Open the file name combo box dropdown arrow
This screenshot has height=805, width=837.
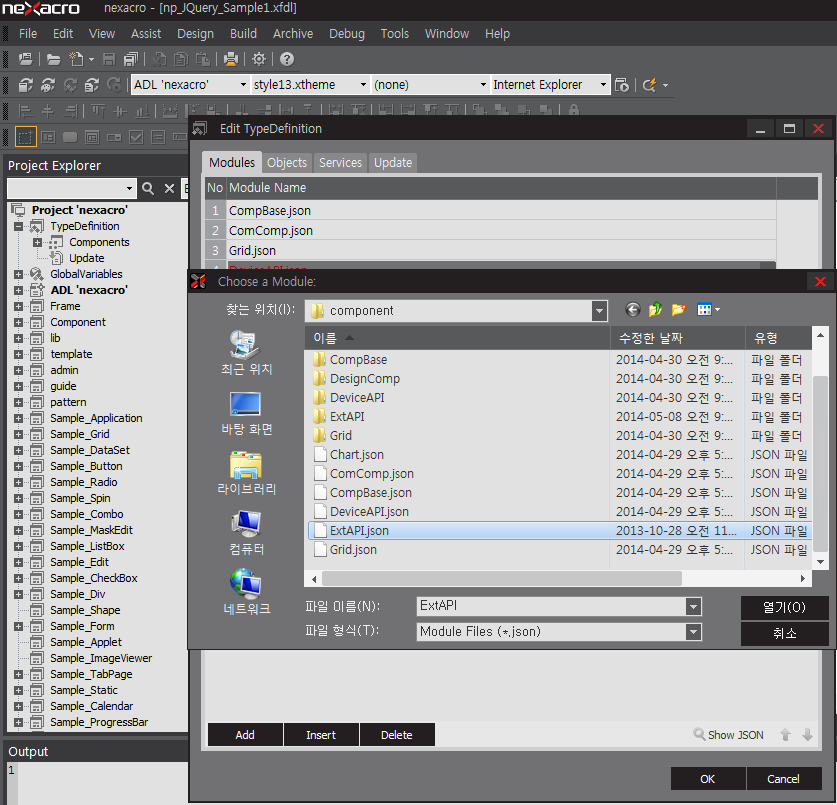coord(693,606)
